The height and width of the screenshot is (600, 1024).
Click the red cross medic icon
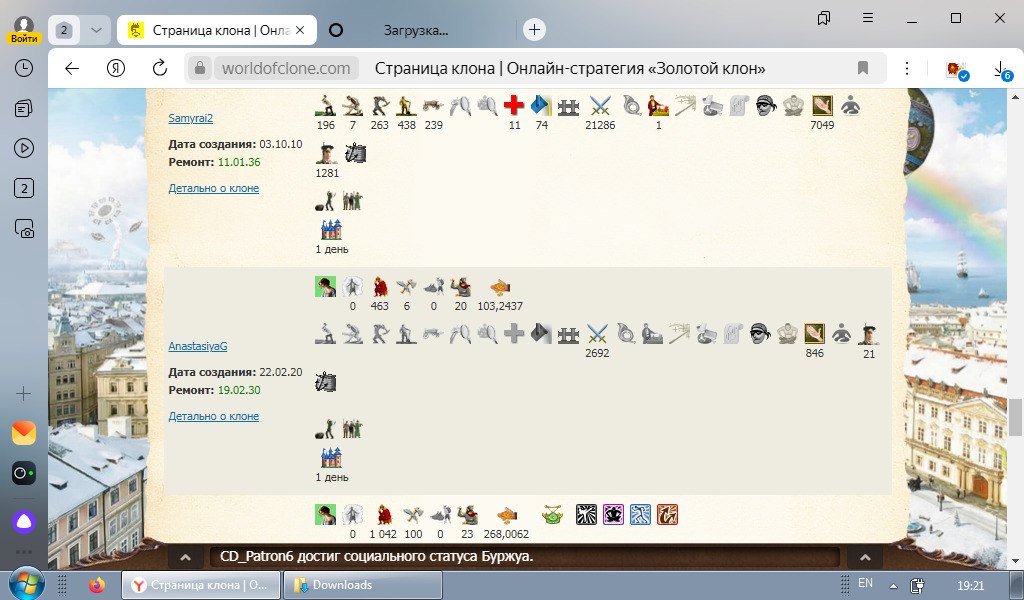point(514,105)
